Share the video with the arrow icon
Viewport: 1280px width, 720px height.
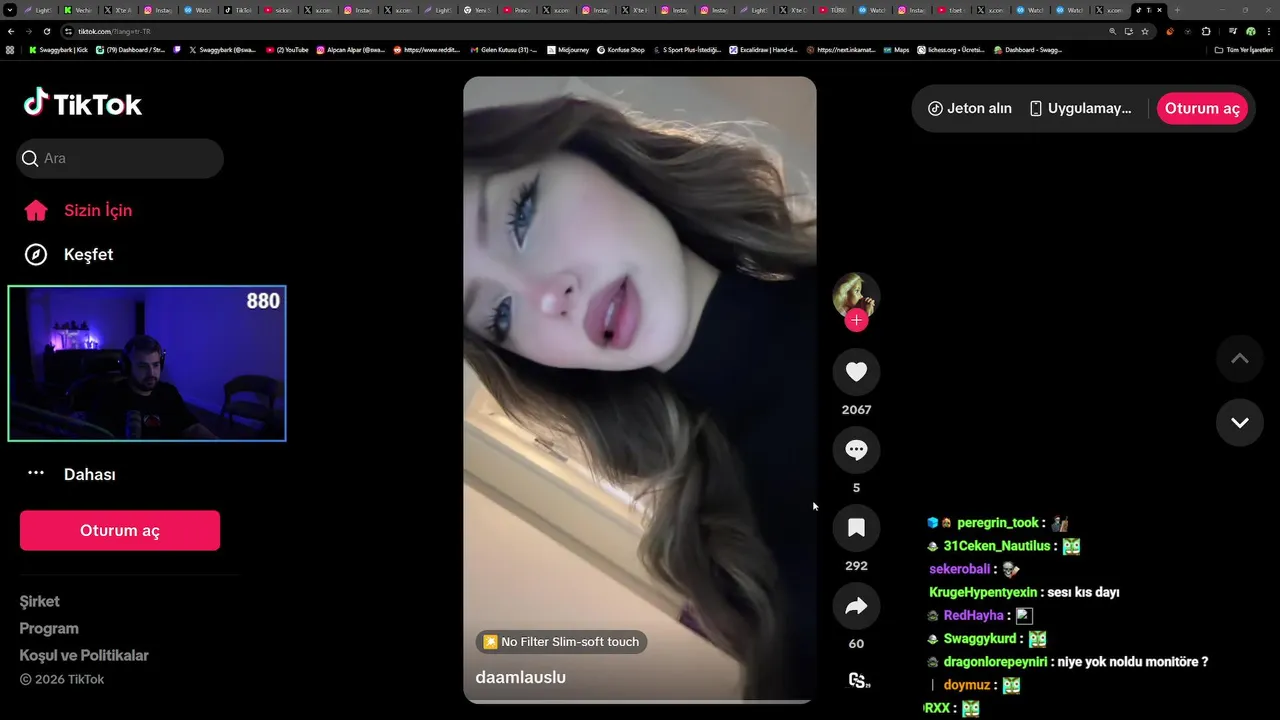pos(856,606)
